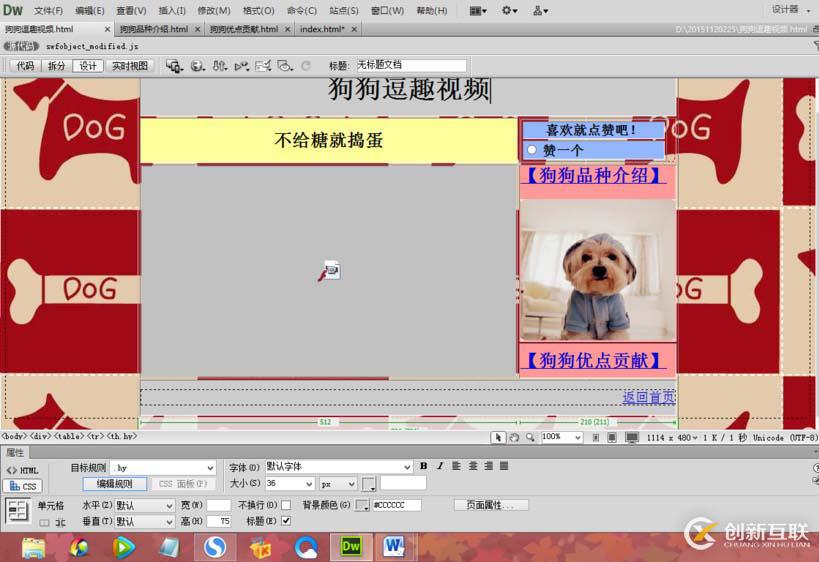Select the 赞一个 radio button
Screen dimensions: 819x562
tap(532, 150)
